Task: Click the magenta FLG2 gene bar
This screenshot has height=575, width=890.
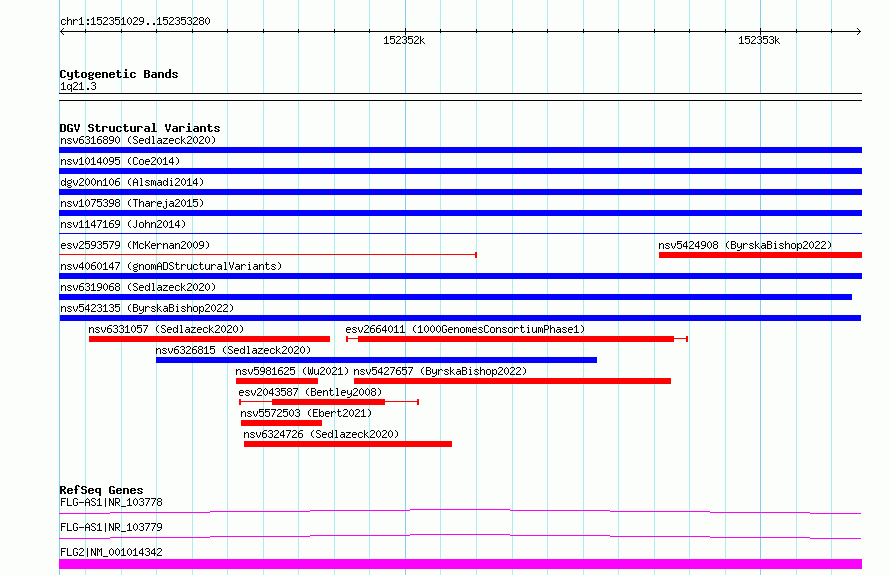Action: [460, 564]
